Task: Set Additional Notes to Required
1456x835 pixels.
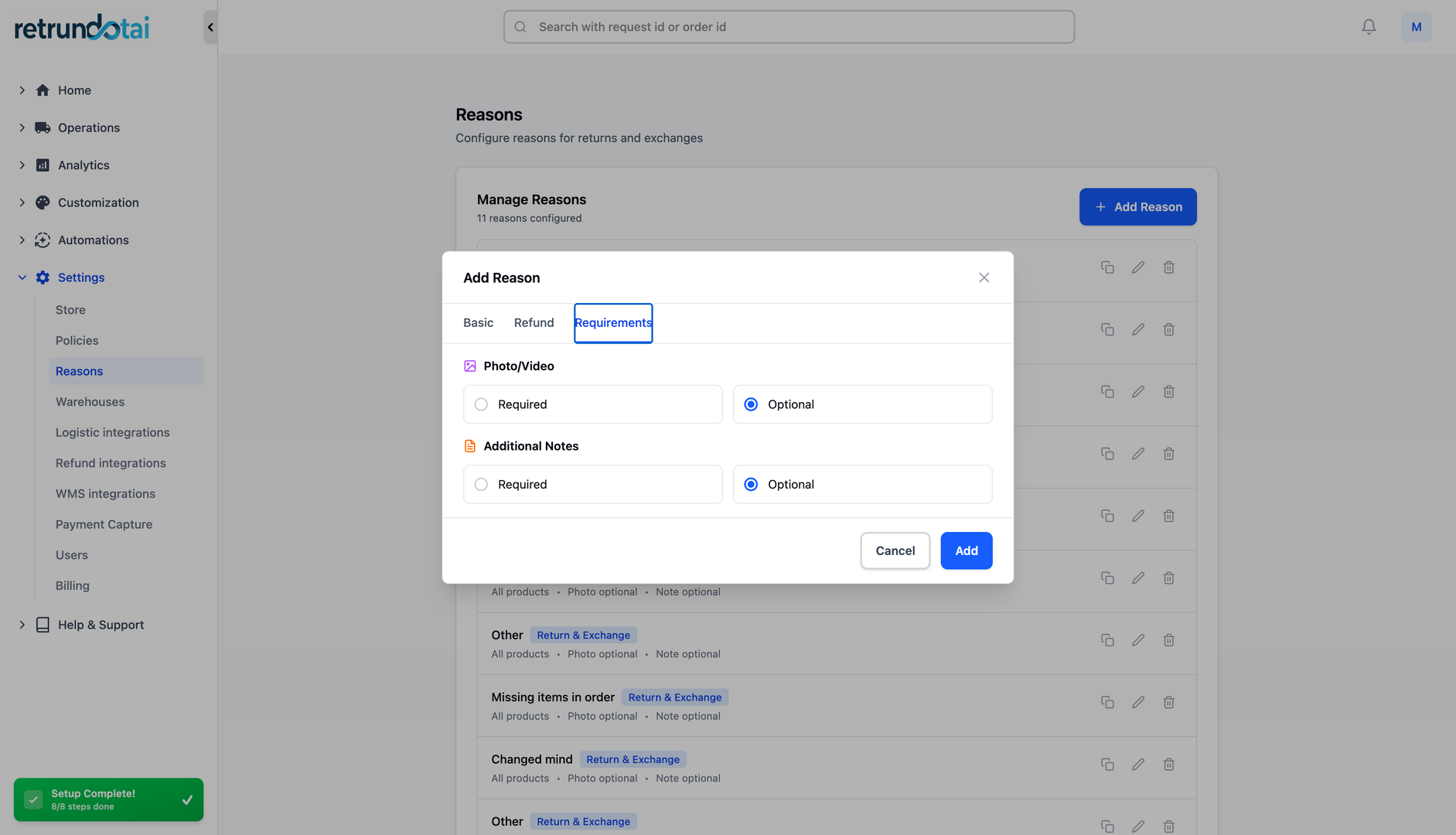Action: (x=482, y=485)
